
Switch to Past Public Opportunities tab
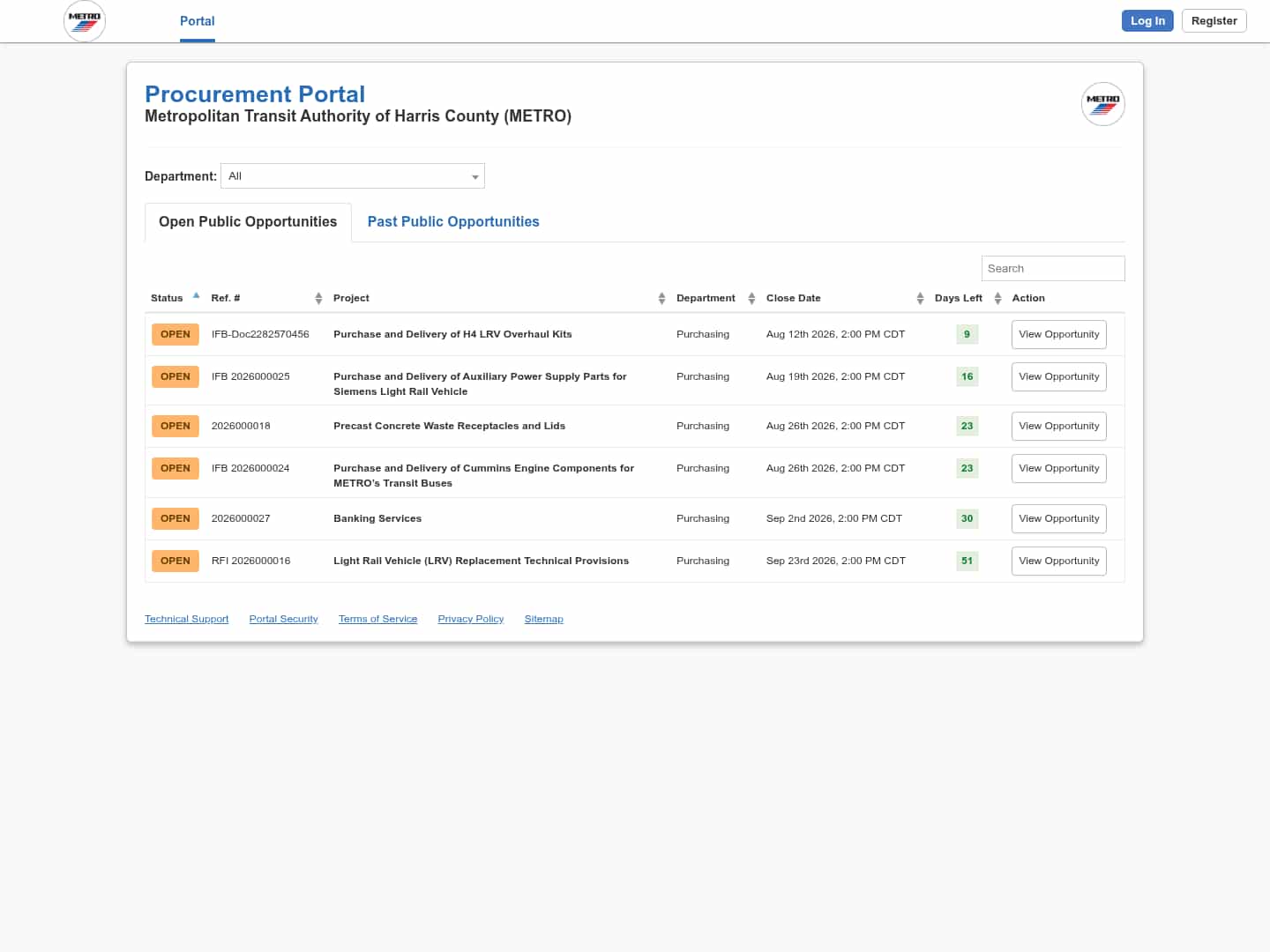[x=453, y=222]
